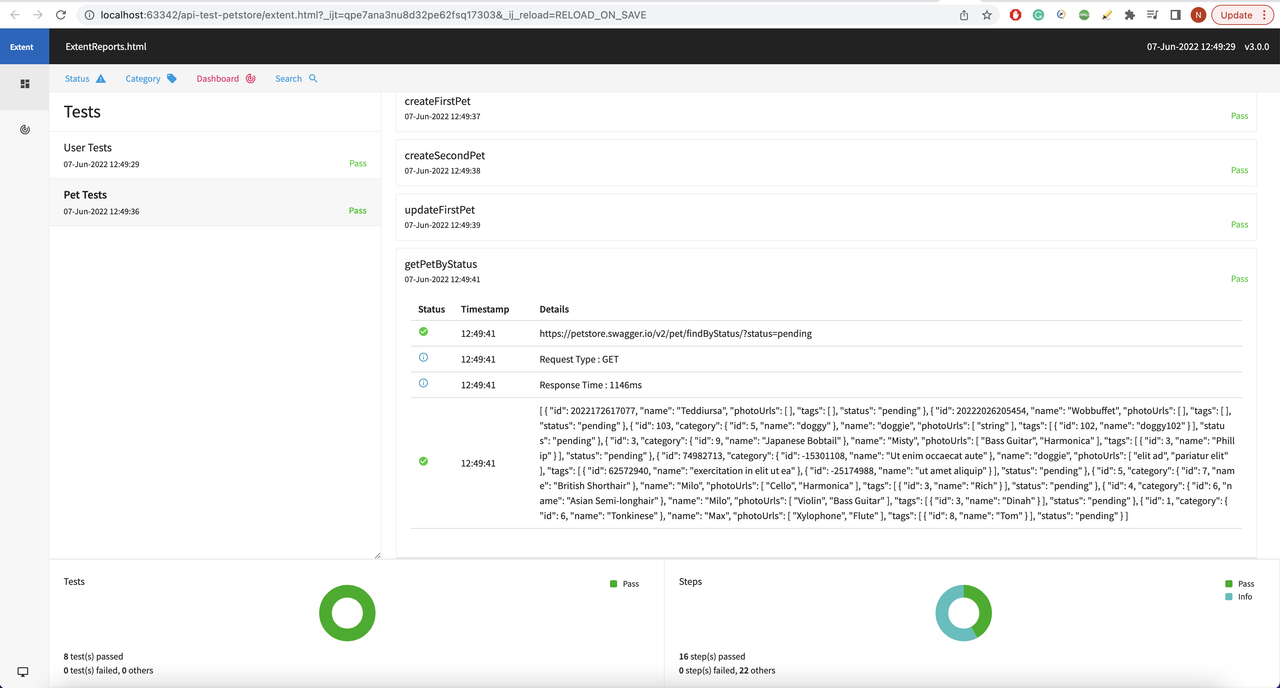Click Pass status on Pet Tests
Viewport: 1280px width, 688px height.
click(x=358, y=211)
